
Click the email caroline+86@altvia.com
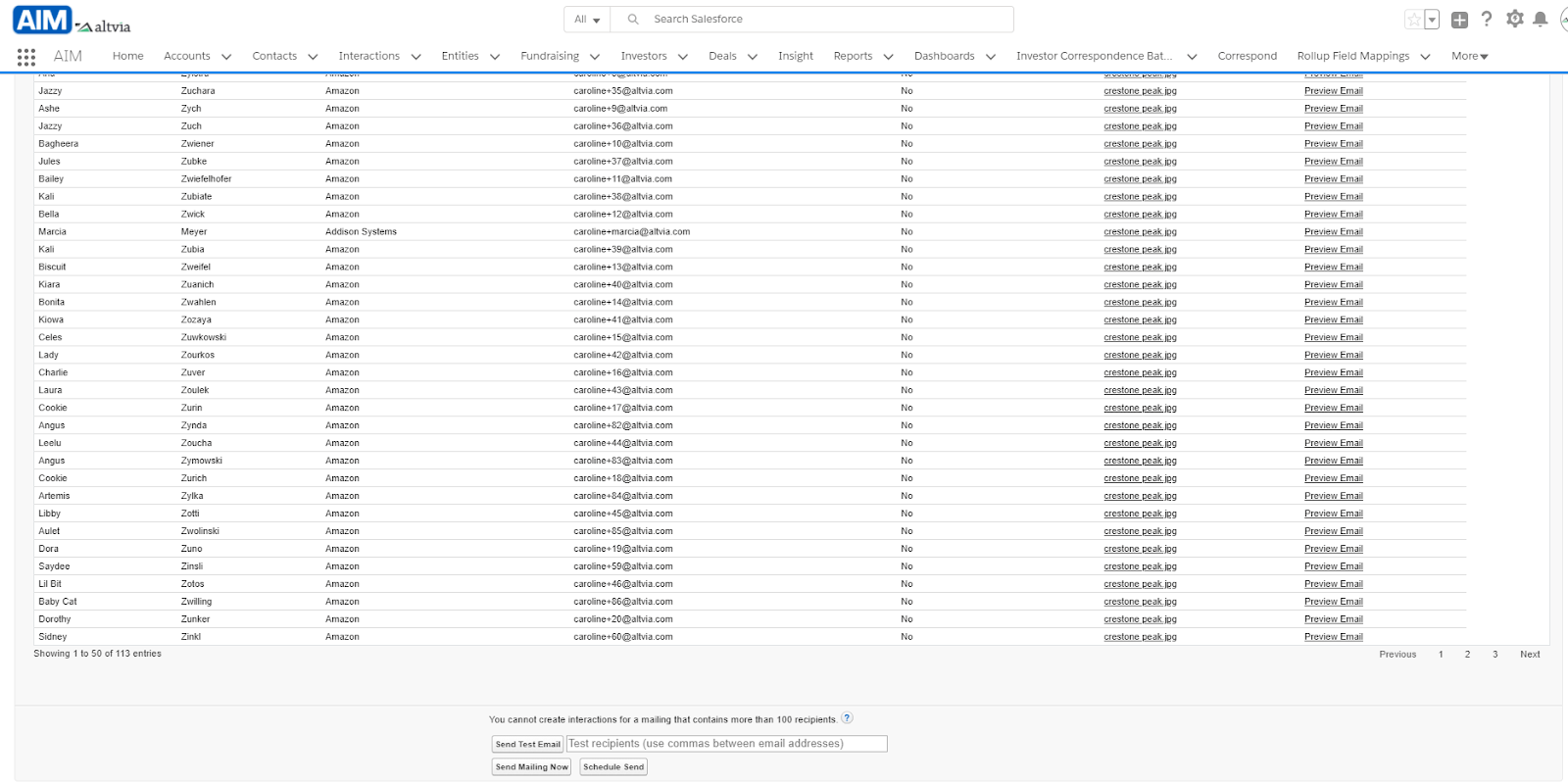coord(623,601)
